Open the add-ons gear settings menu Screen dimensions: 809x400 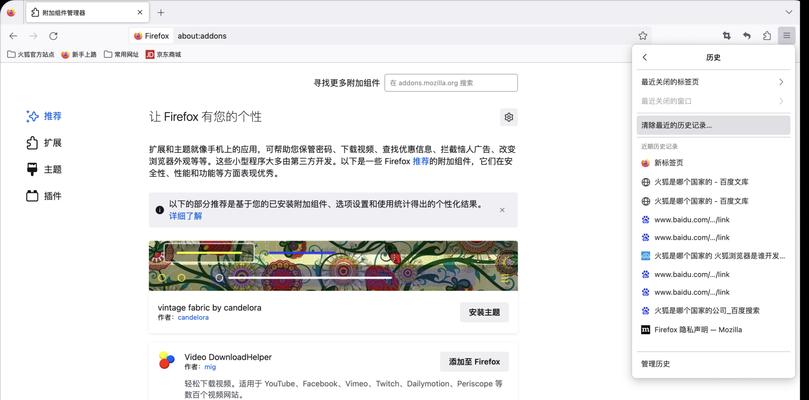pos(509,117)
